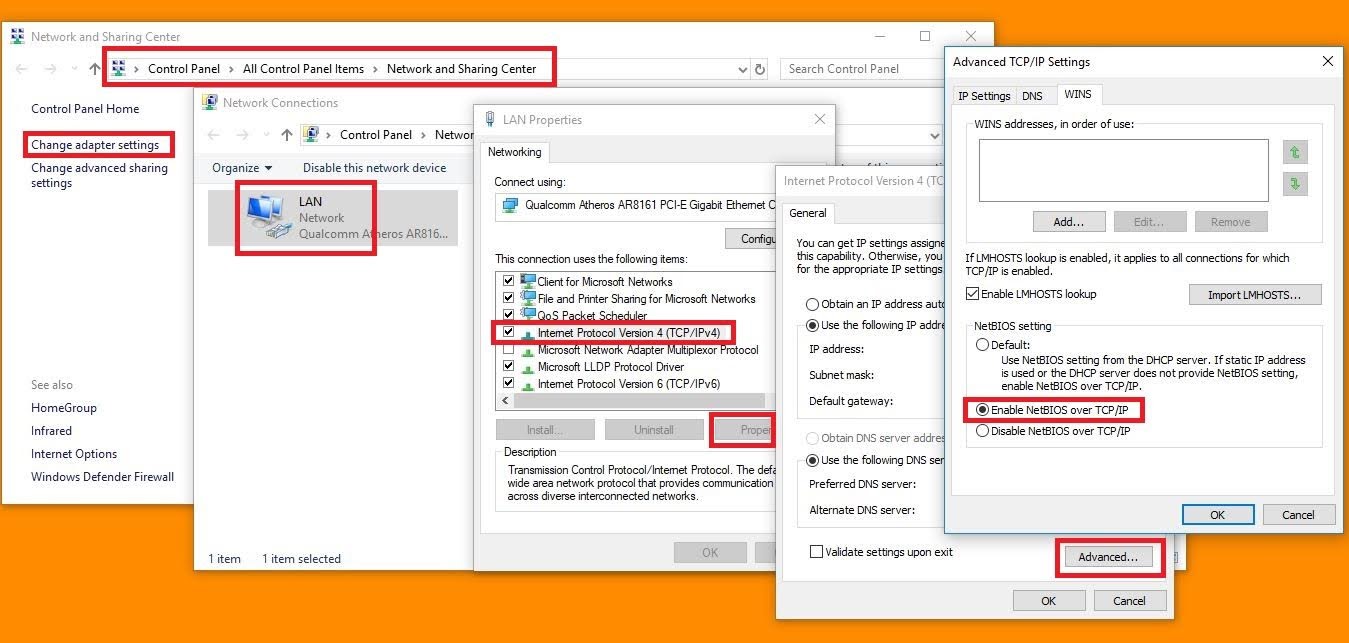The image size is (1349, 643).
Task: Click Add button for WINS addresses
Action: pos(1069,222)
